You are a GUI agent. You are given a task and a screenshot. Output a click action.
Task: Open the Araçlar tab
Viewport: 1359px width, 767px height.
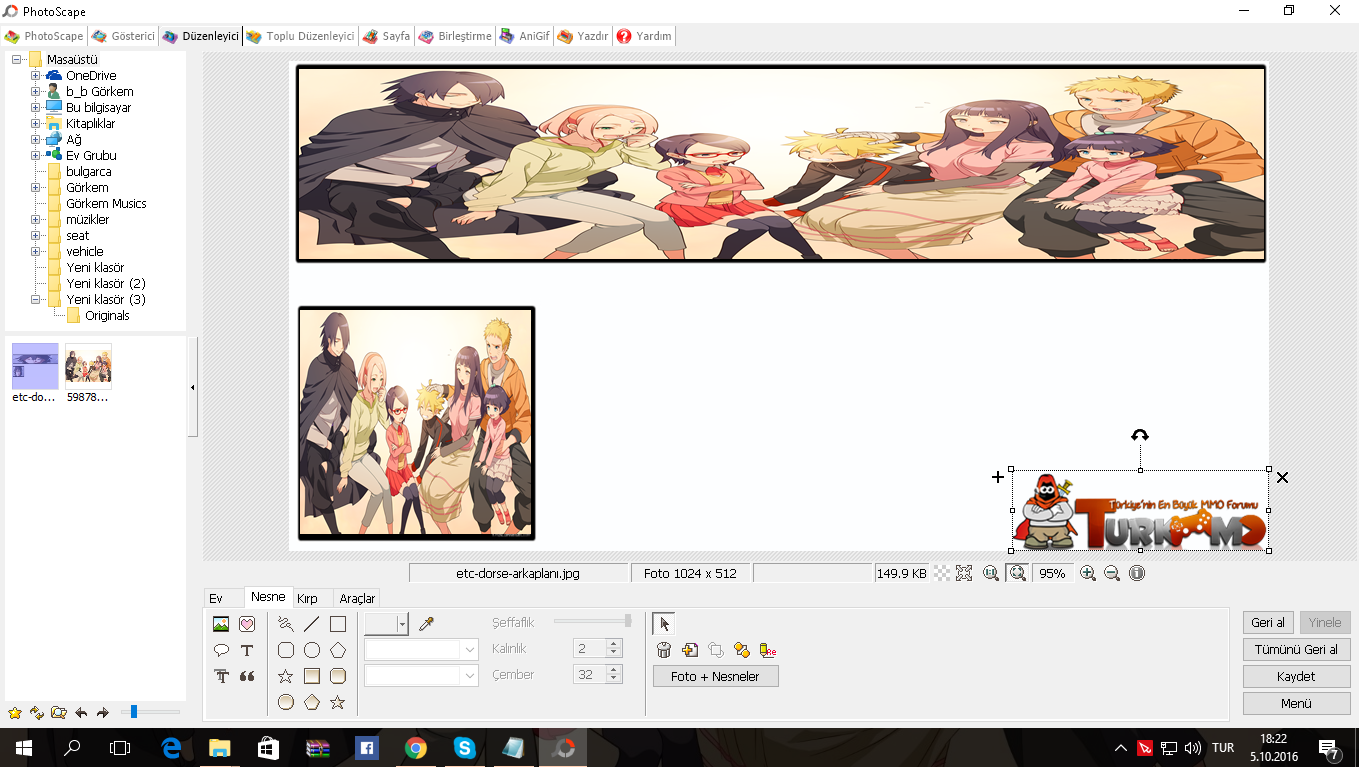coord(357,598)
